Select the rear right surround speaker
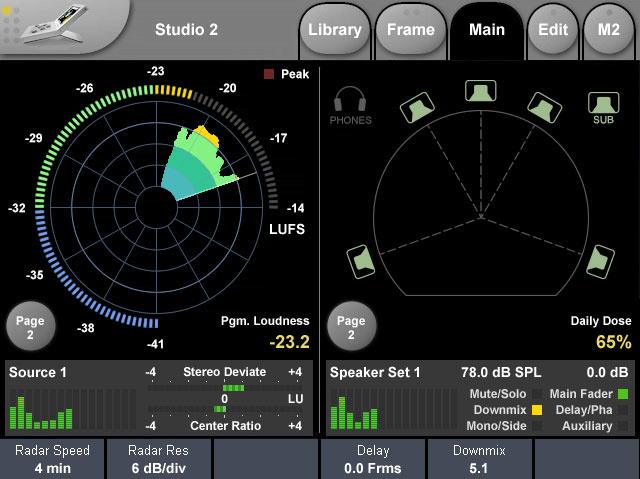Image resolution: width=640 pixels, height=479 pixels. point(600,261)
